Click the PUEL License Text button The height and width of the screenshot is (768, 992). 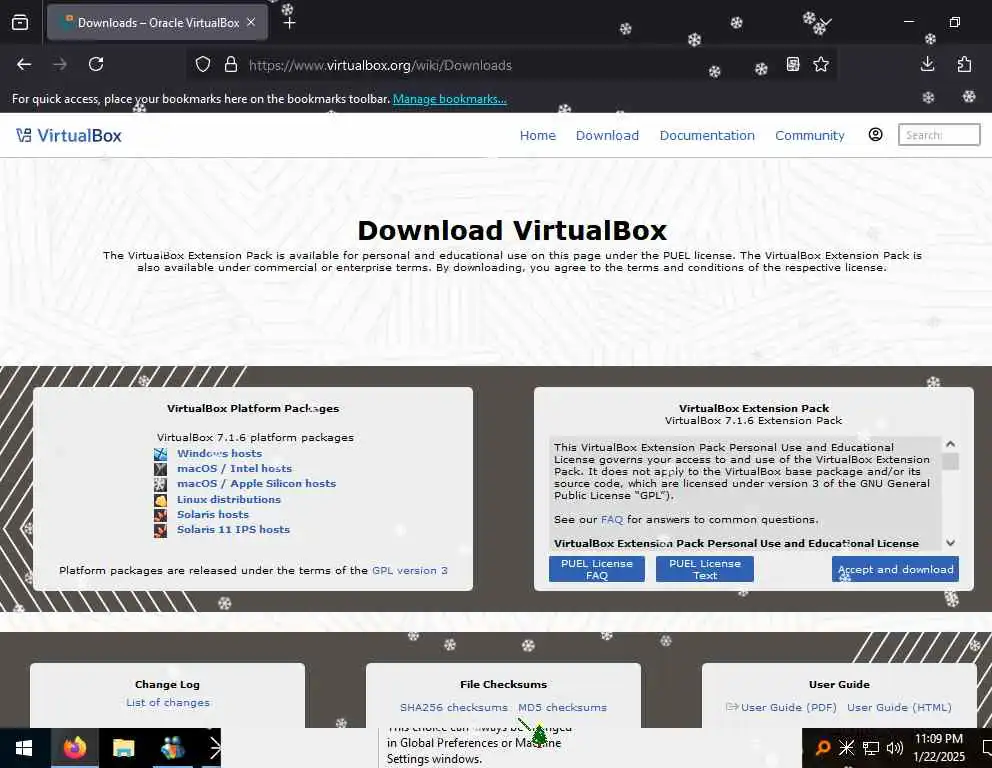705,569
